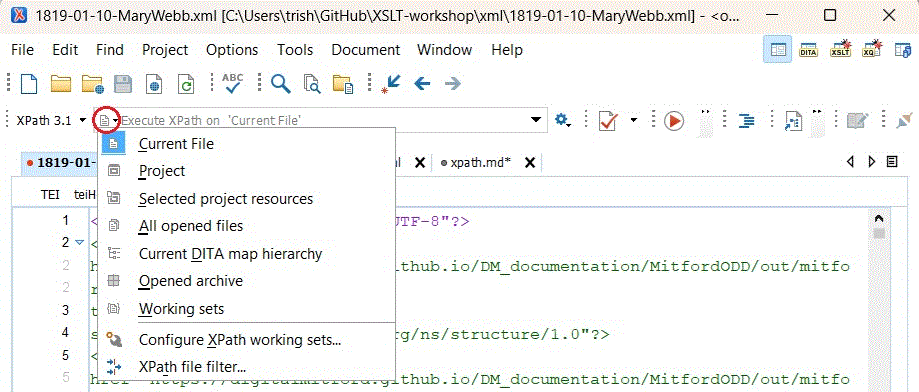Screen dimensions: 919x392
Task: Open XPath settings gear icon
Action: [x=563, y=121]
